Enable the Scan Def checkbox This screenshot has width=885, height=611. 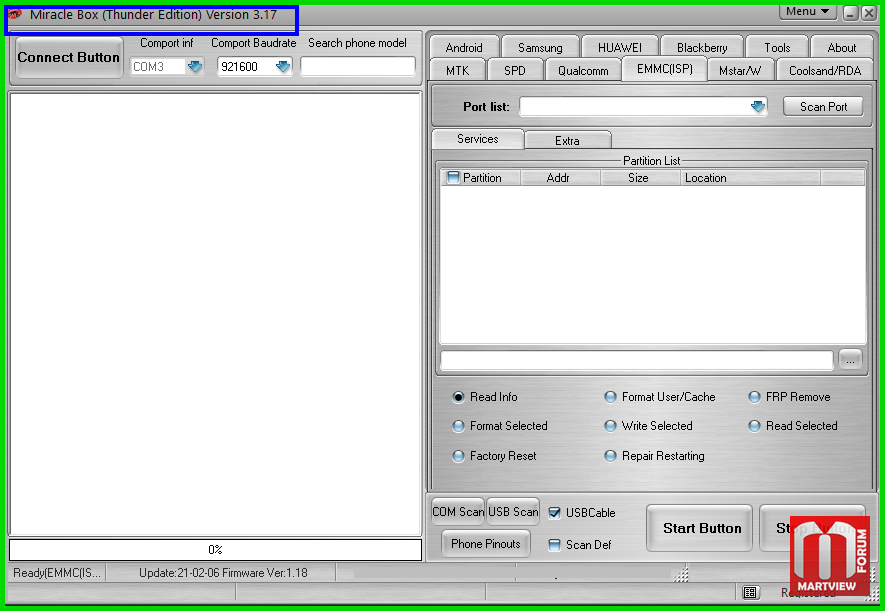coord(554,545)
